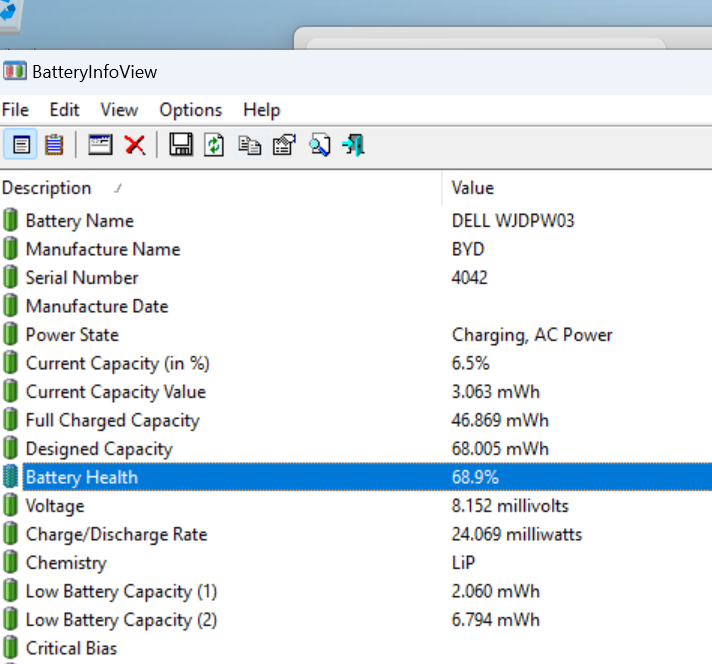Click the battery icon beside Power State
Image resolution: width=712 pixels, height=664 pixels.
coord(10,335)
